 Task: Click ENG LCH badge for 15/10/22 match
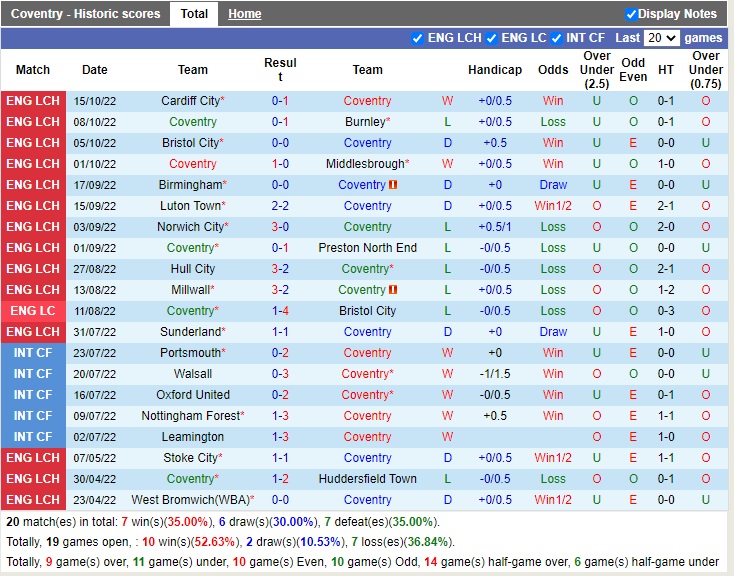33,101
